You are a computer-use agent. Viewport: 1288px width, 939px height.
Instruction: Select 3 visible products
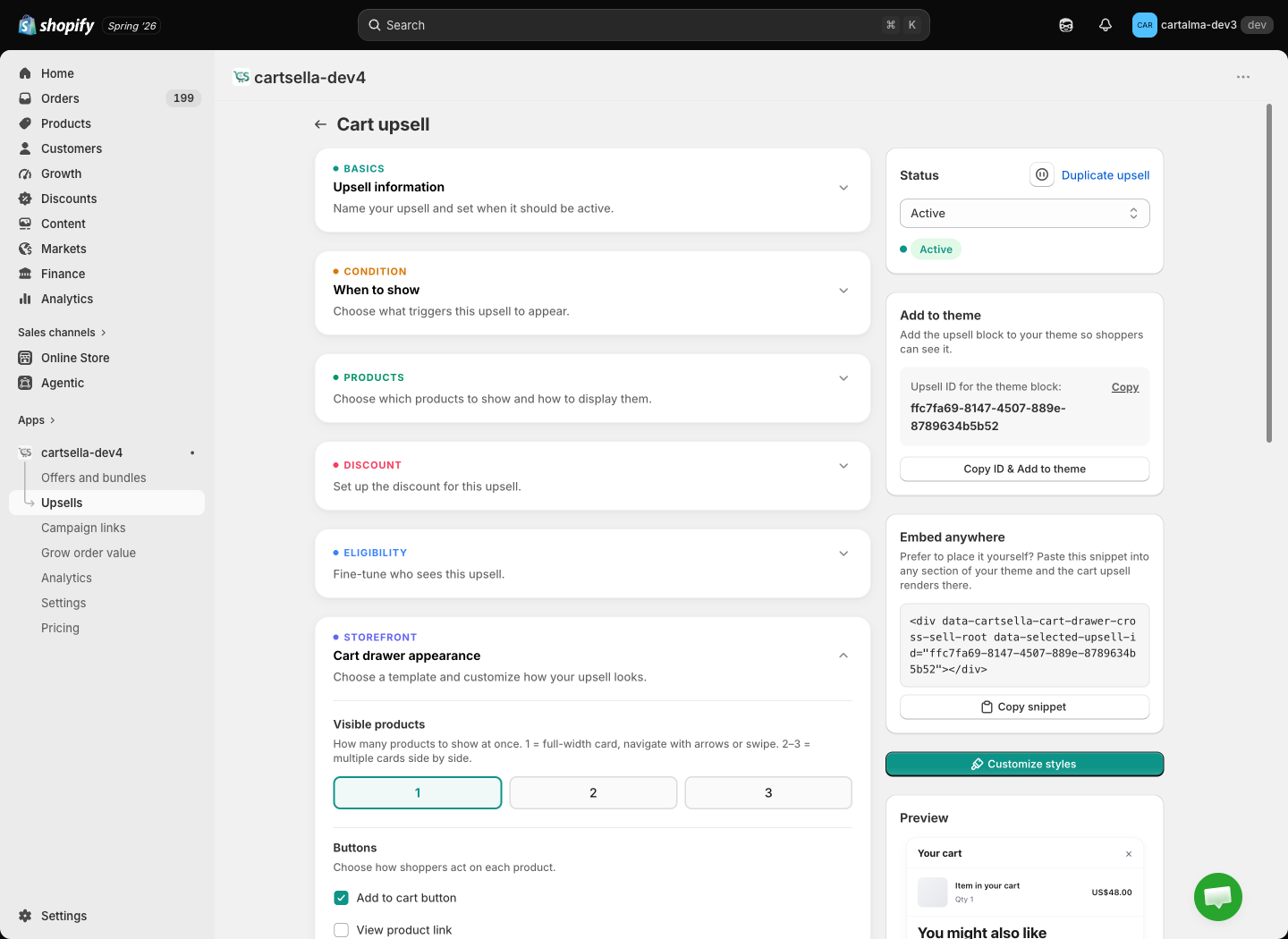tap(768, 793)
